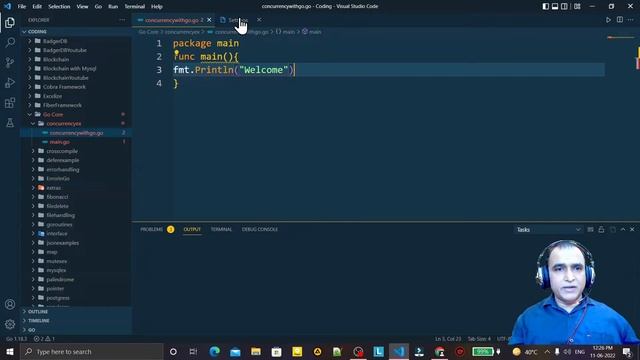Collapse the Go Core folder
Image resolution: width=640 pixels, height=360 pixels.
[53, 114]
